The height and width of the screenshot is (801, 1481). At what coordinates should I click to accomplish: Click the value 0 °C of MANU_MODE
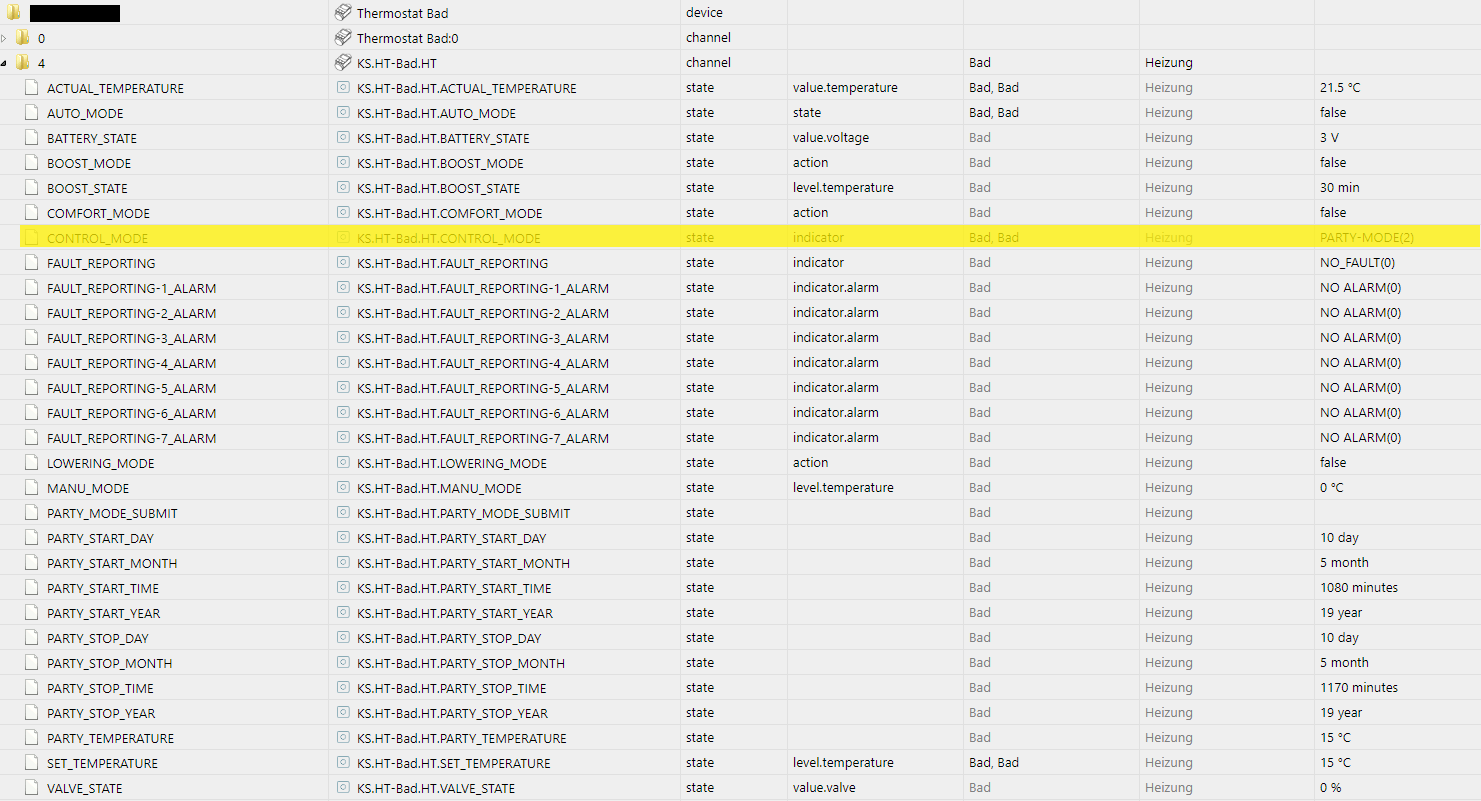pos(1332,488)
